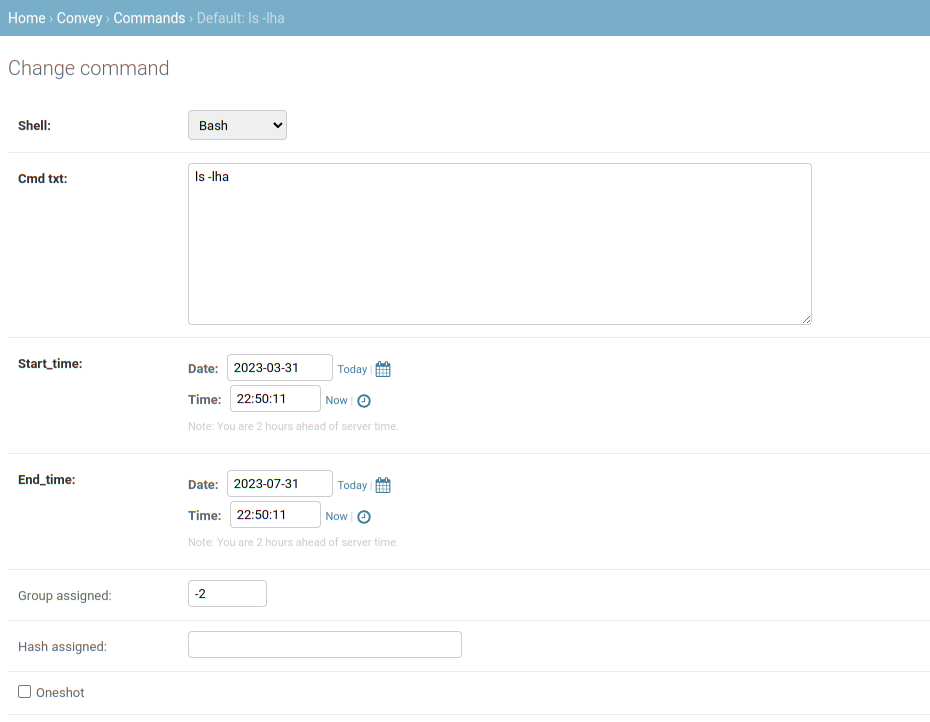Click inside the Group assigned field
The height and width of the screenshot is (722, 930).
pyautogui.click(x=226, y=593)
